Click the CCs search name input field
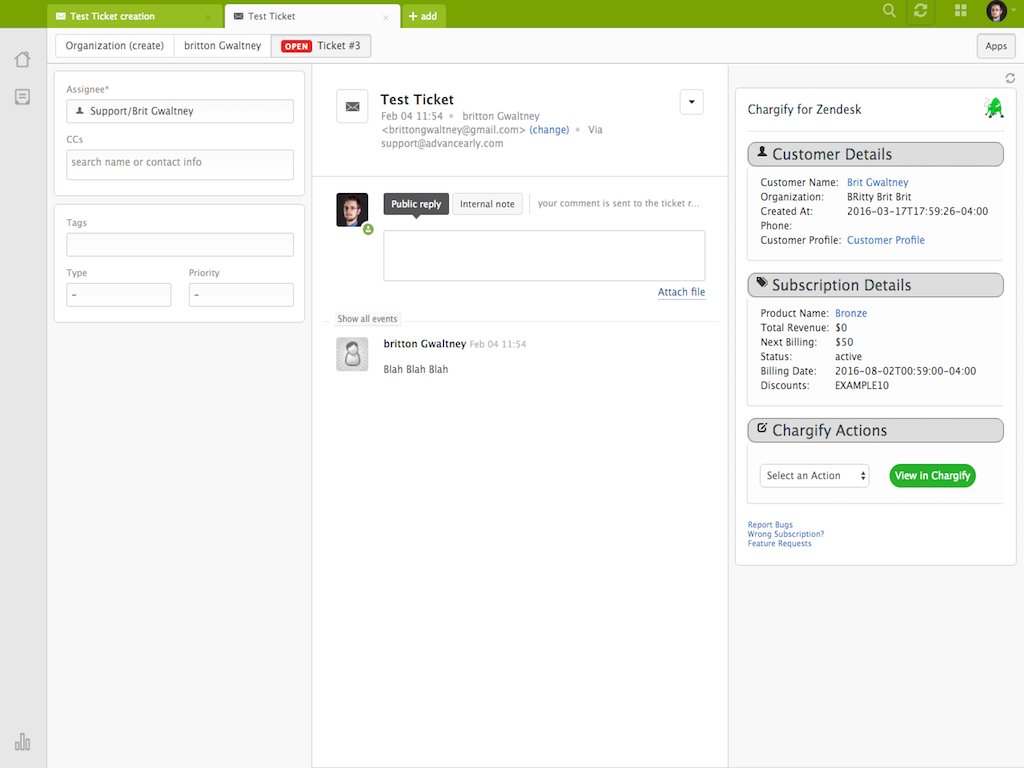The image size is (1024, 768). tap(180, 165)
